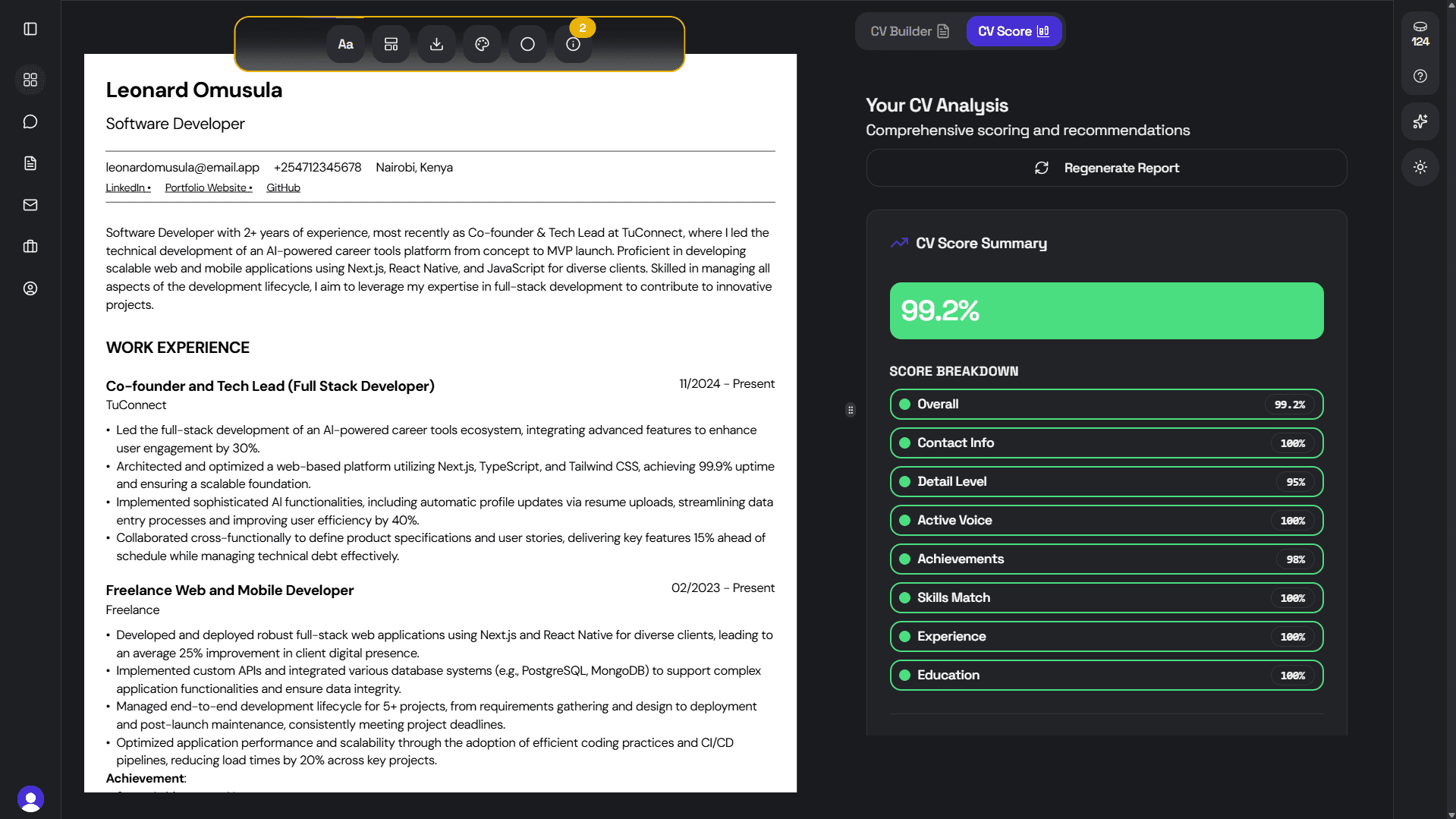Click the 02/2023 - Present date

[723, 588]
